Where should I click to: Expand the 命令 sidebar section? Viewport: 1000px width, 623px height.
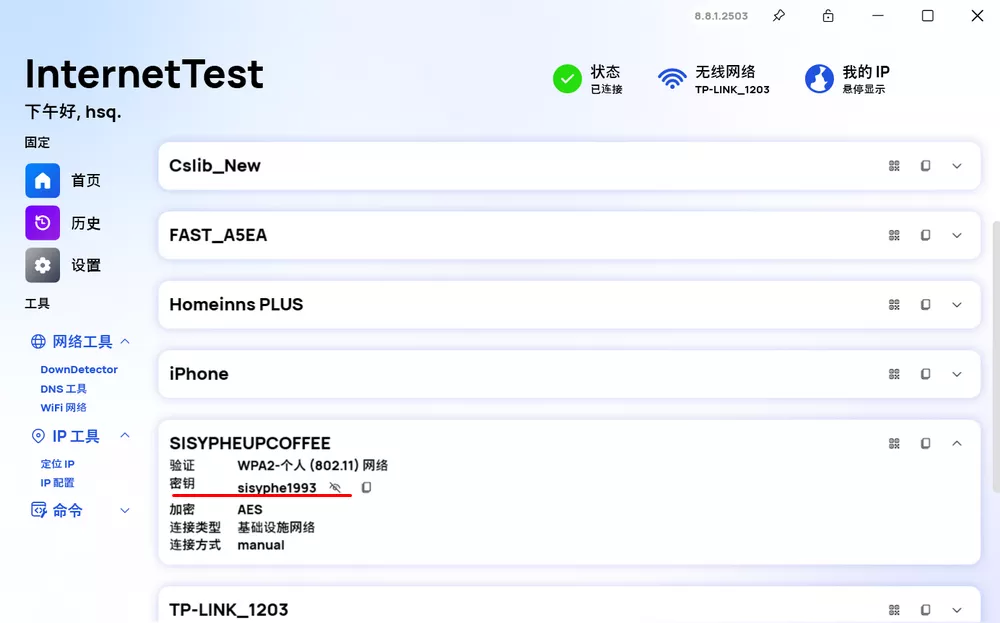[x=125, y=510]
